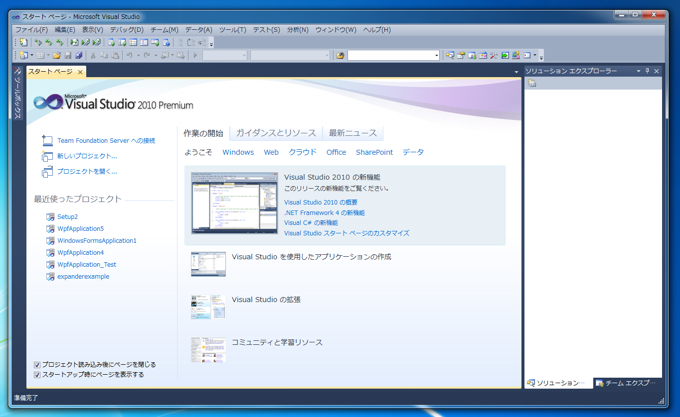Click the Paste clipboard icon
This screenshot has height=417, width=680.
click(115, 55)
